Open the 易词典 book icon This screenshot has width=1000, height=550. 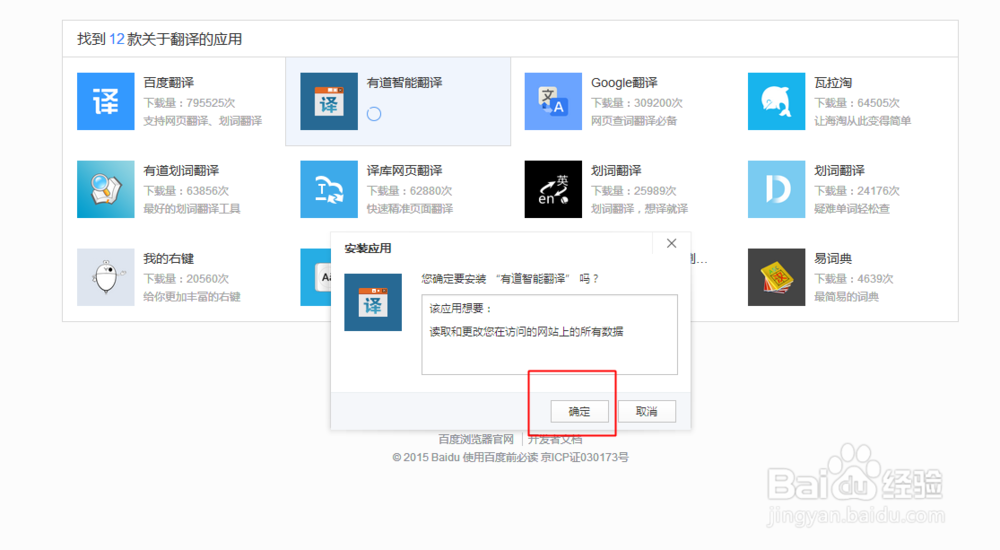click(x=776, y=278)
